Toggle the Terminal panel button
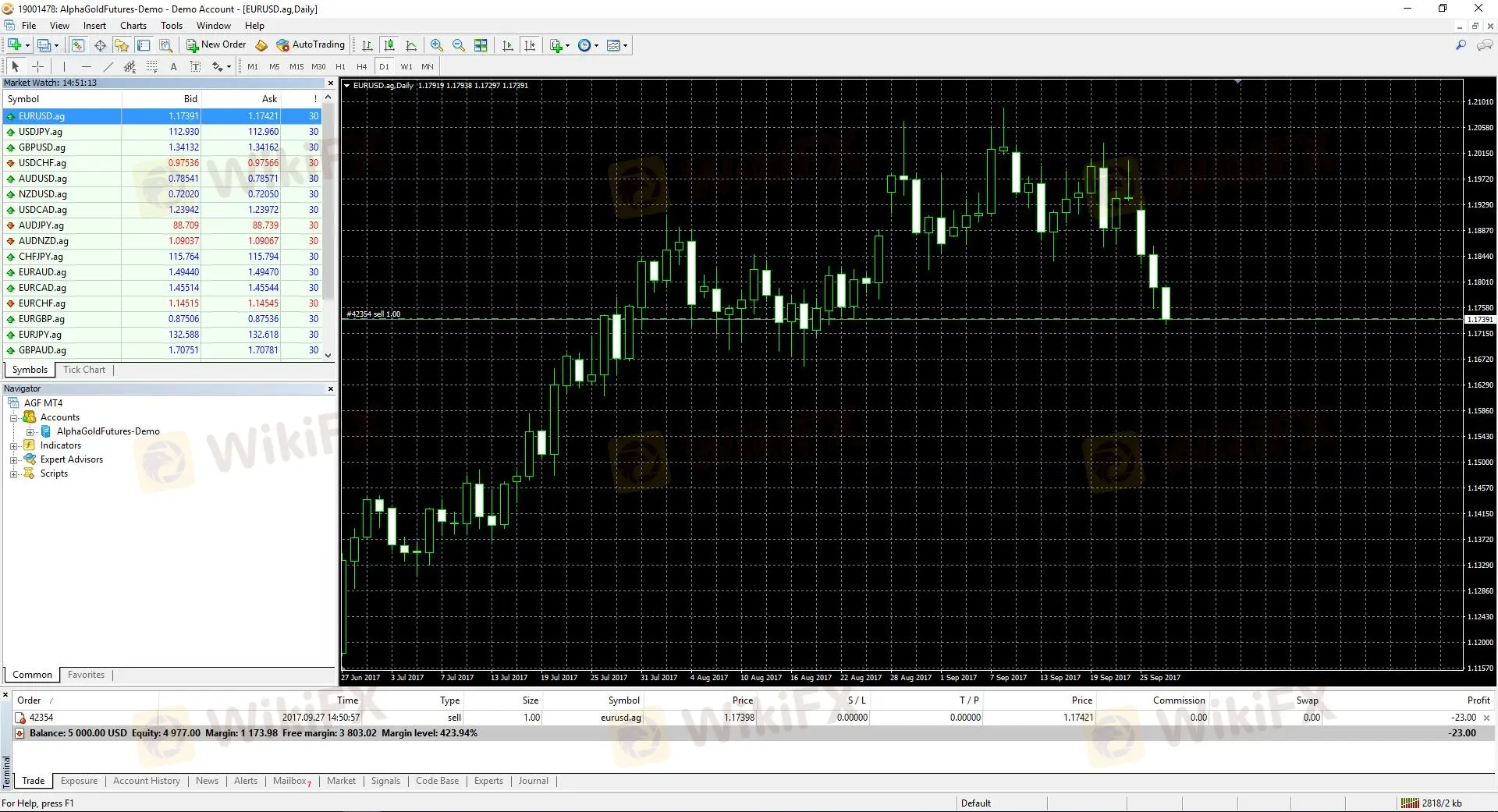The width and height of the screenshot is (1498, 812). 144,45
